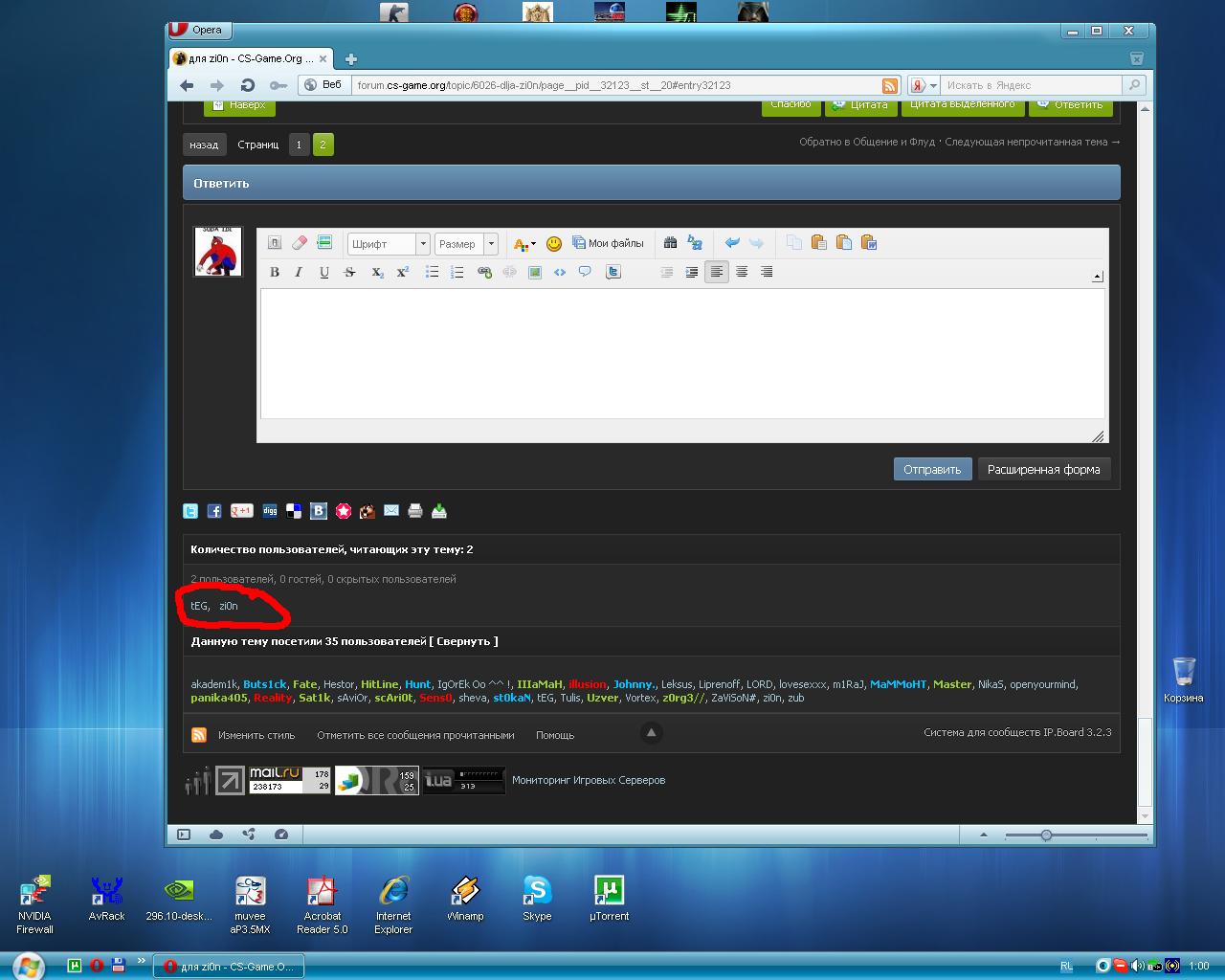
Task: Click Изменить стиль footer link
Action: (256, 735)
